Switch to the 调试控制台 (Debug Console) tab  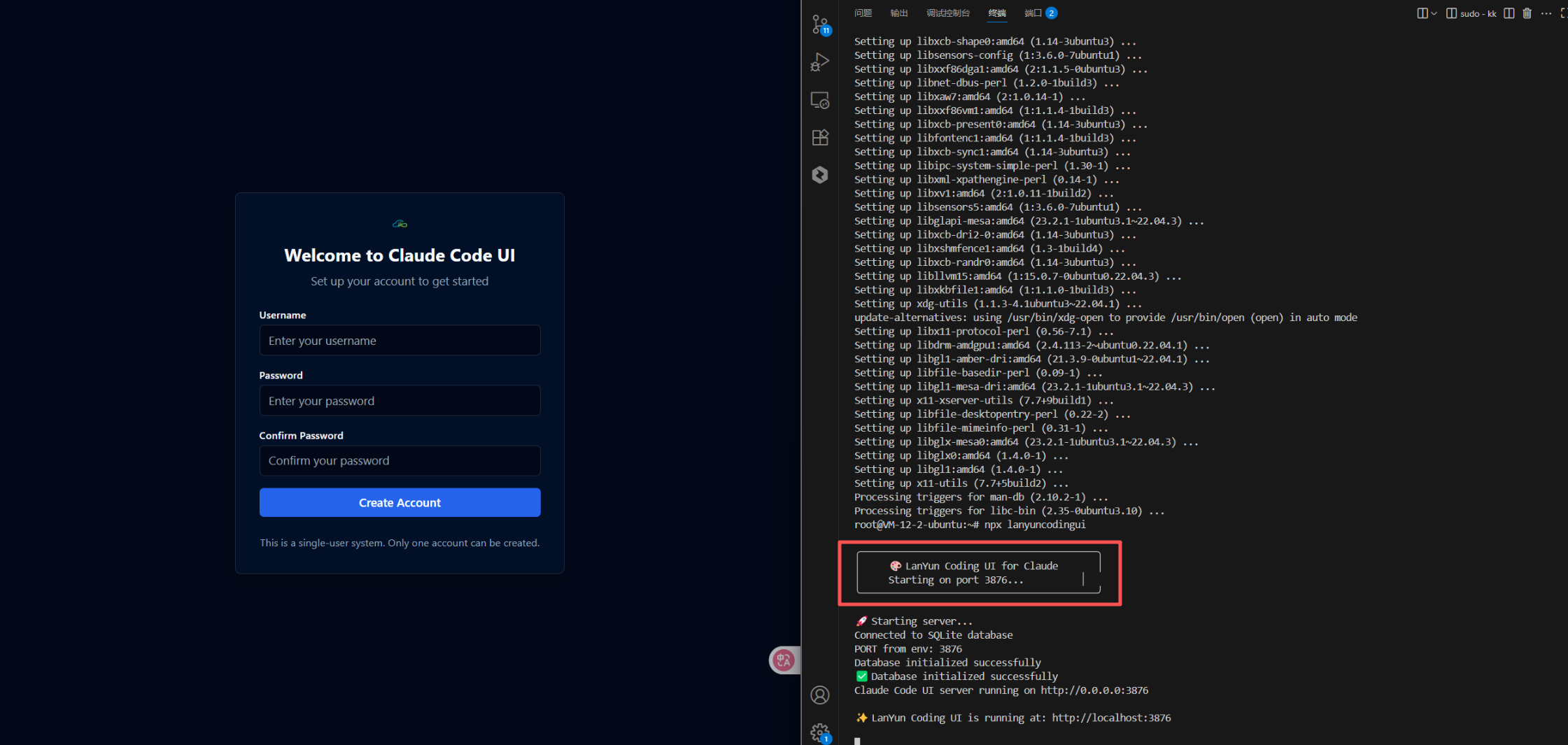pyautogui.click(x=948, y=13)
